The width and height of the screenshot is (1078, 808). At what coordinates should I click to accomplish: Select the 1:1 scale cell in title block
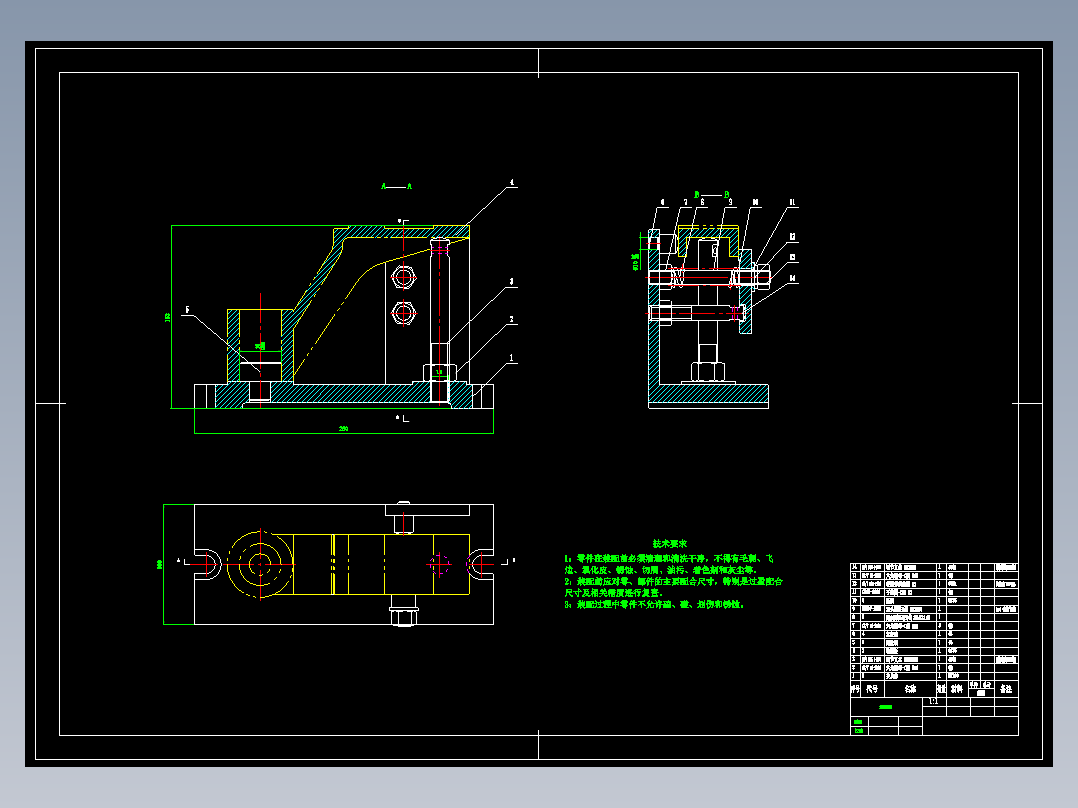tap(933, 702)
